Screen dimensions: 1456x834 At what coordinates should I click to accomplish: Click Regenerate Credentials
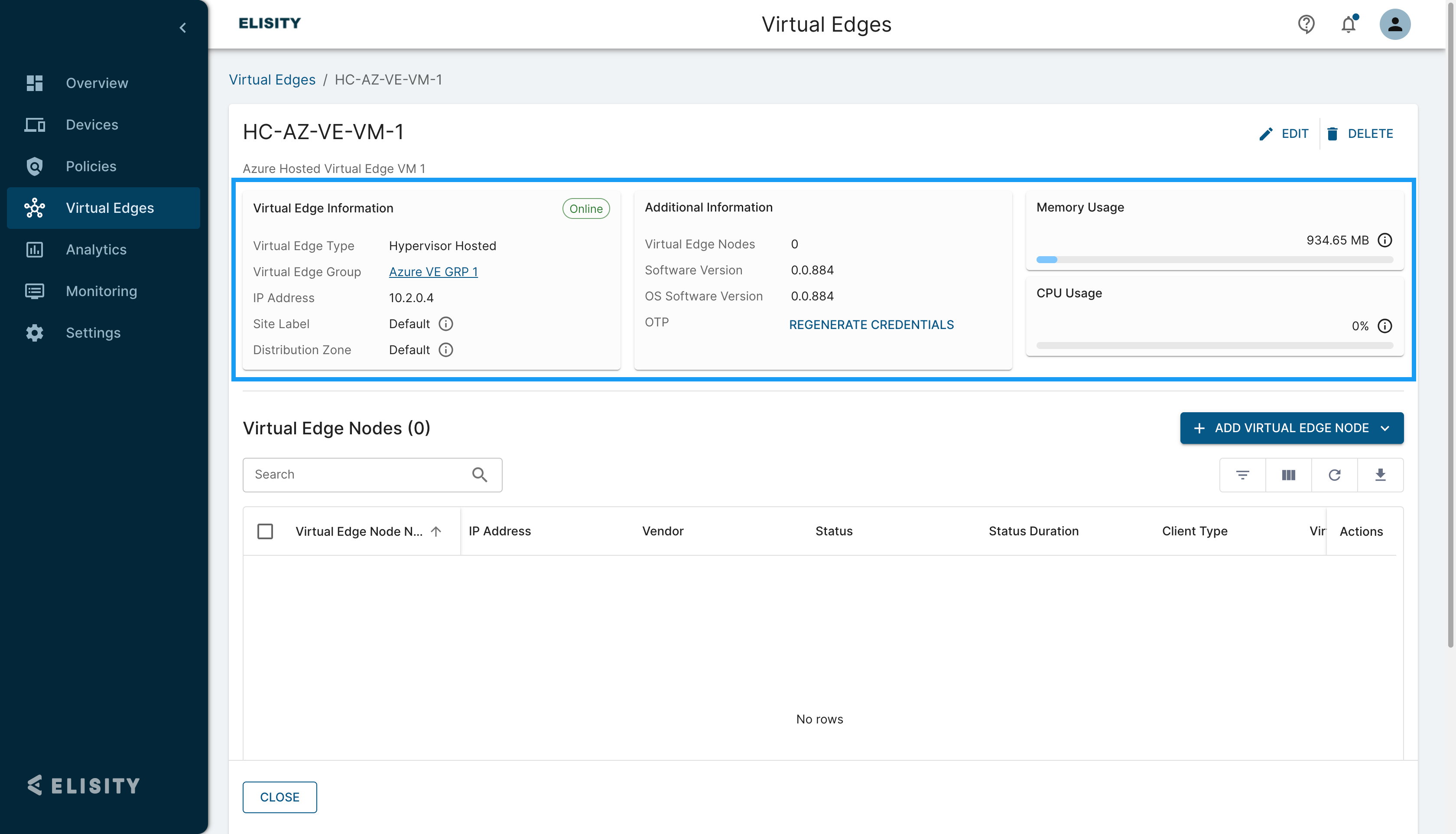point(871,325)
